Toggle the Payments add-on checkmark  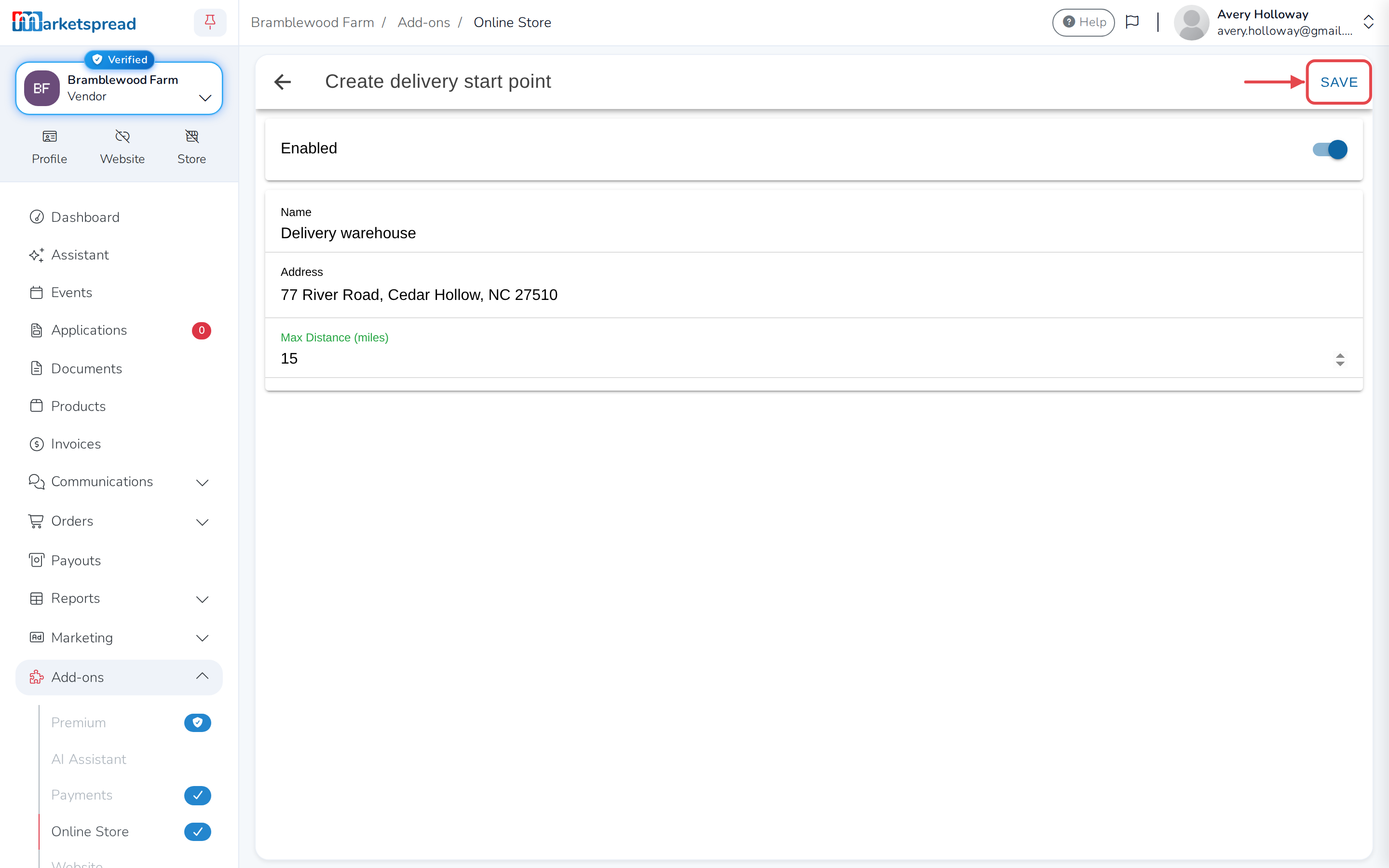pos(197,795)
